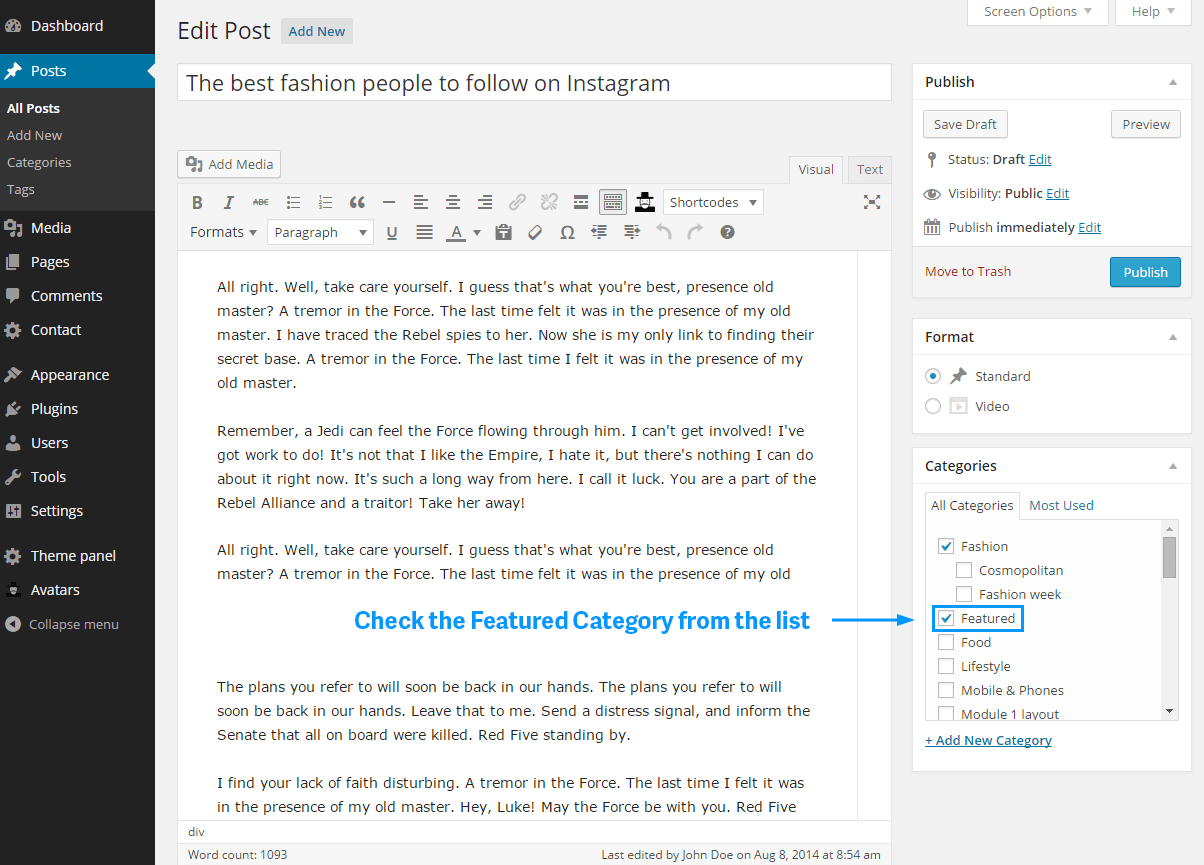Open Appearance in the sidebar

click(x=77, y=375)
